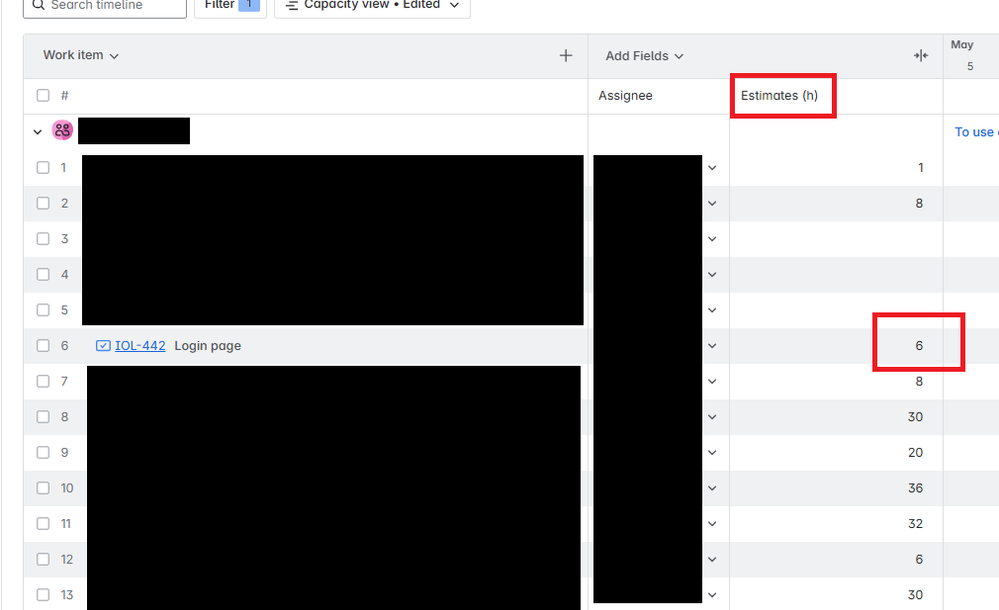Click the estimate value 8 in row 2
999x610 pixels.
(919, 203)
